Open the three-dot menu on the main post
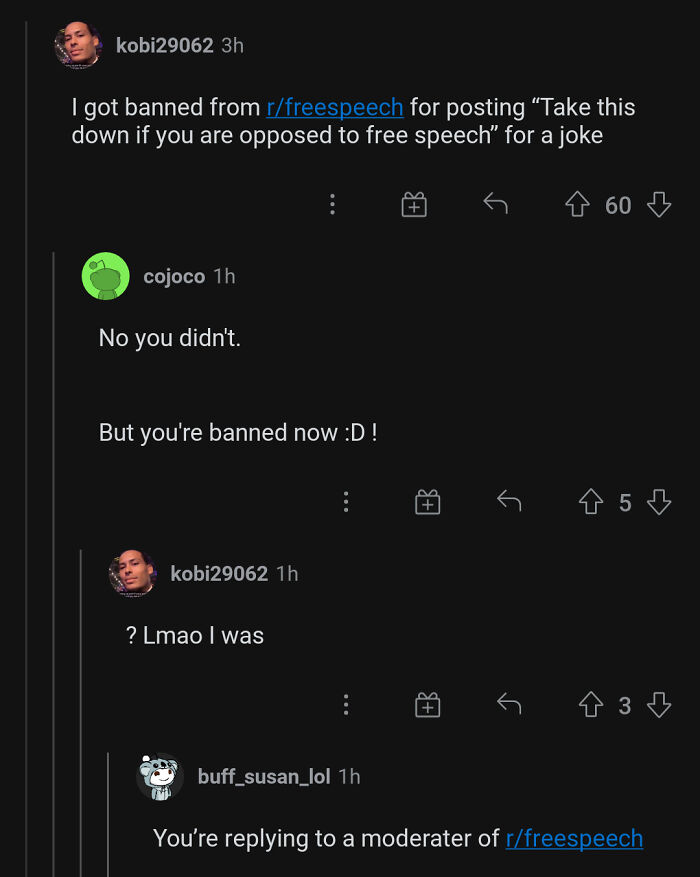700x877 pixels. [333, 205]
